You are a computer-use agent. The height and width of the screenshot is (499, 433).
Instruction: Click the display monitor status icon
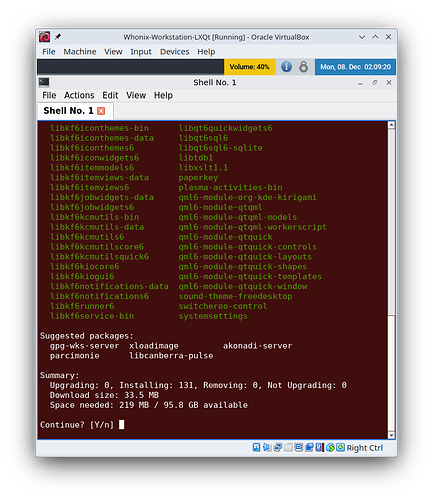click(x=298, y=447)
